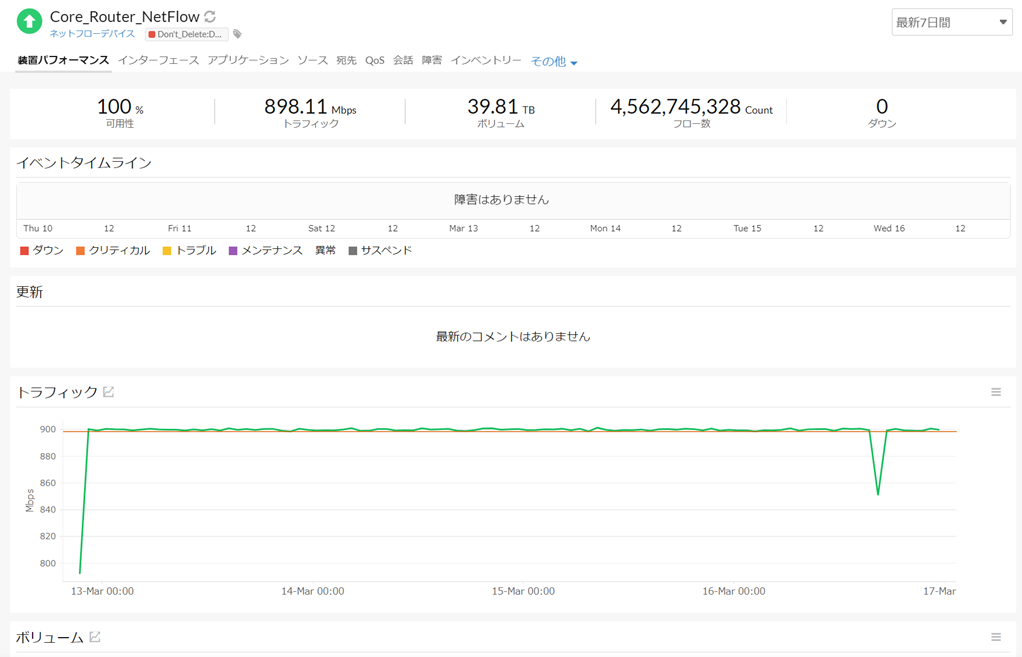Click the tag icon next to Don't_Delete label
Viewport: 1022px width, 657px height.
[x=237, y=34]
